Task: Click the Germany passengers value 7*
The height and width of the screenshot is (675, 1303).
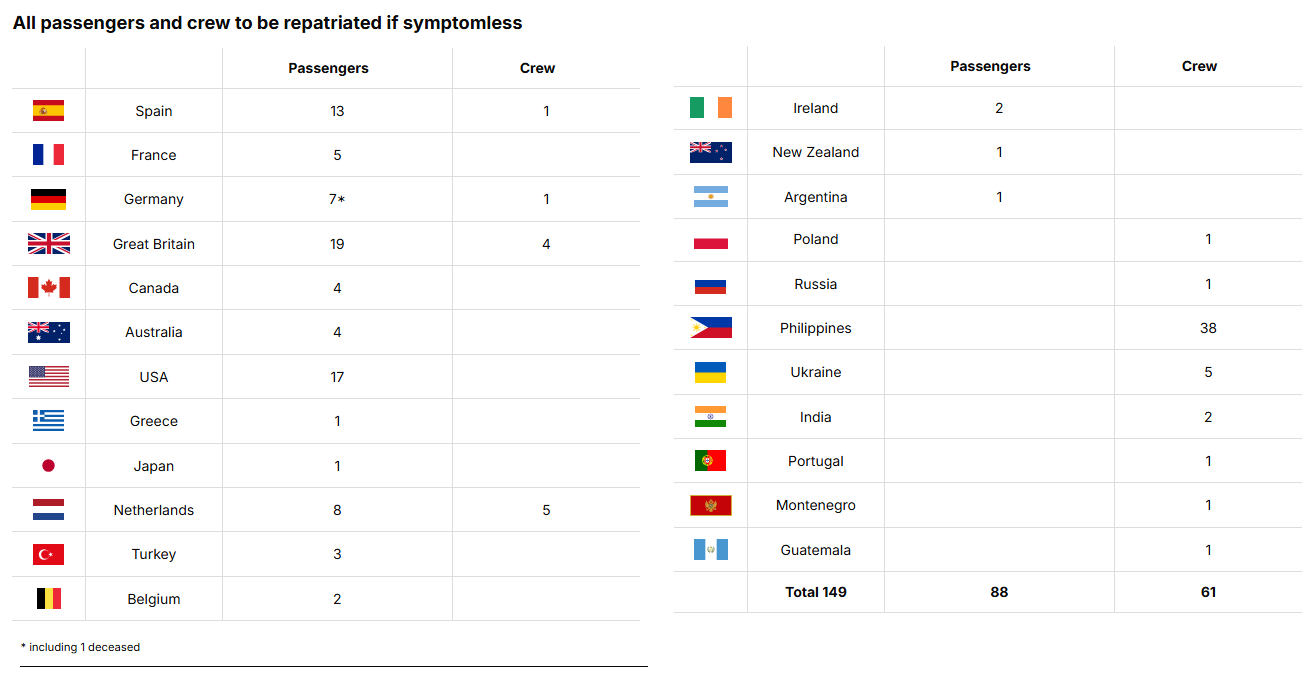Action: pos(337,199)
